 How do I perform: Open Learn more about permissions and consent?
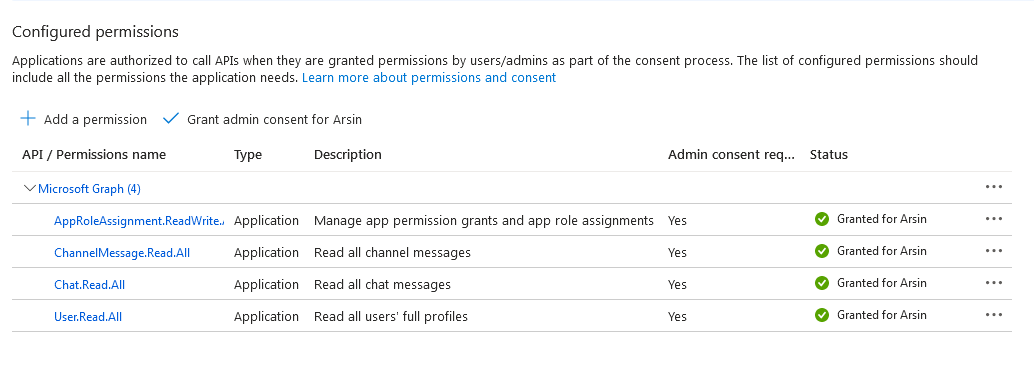pos(429,78)
